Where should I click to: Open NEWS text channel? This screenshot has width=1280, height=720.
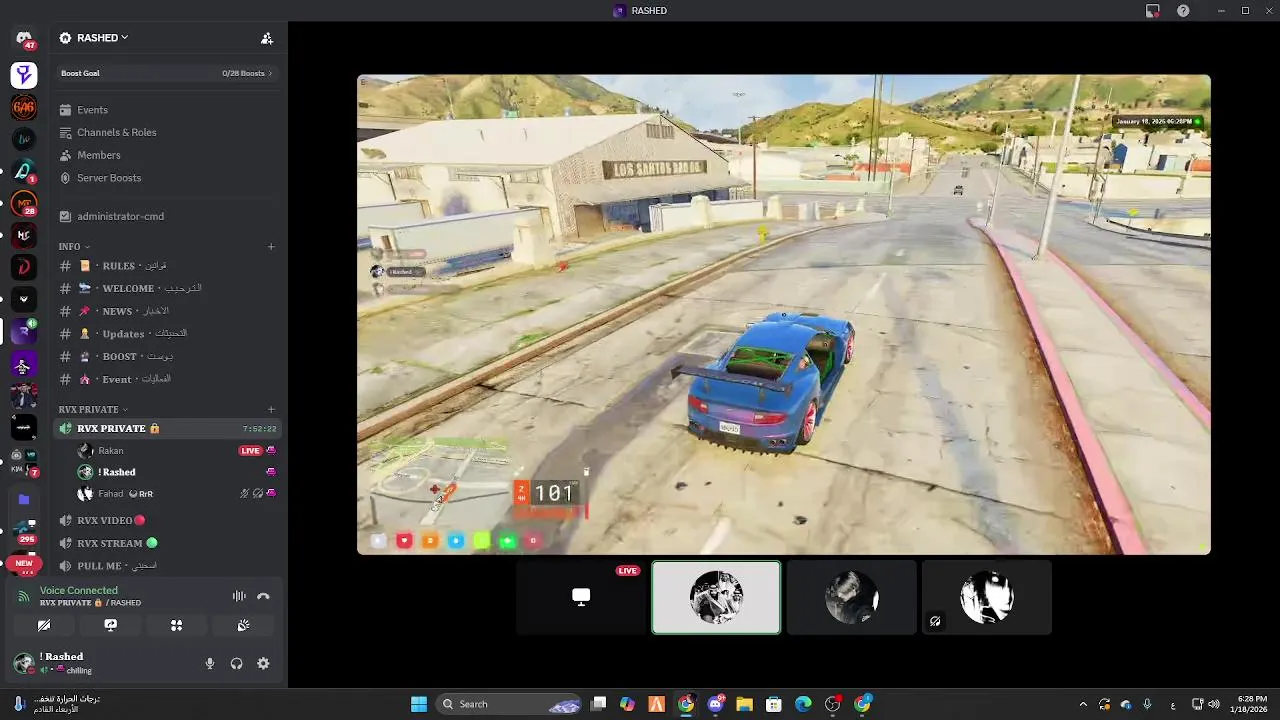[x=166, y=311]
